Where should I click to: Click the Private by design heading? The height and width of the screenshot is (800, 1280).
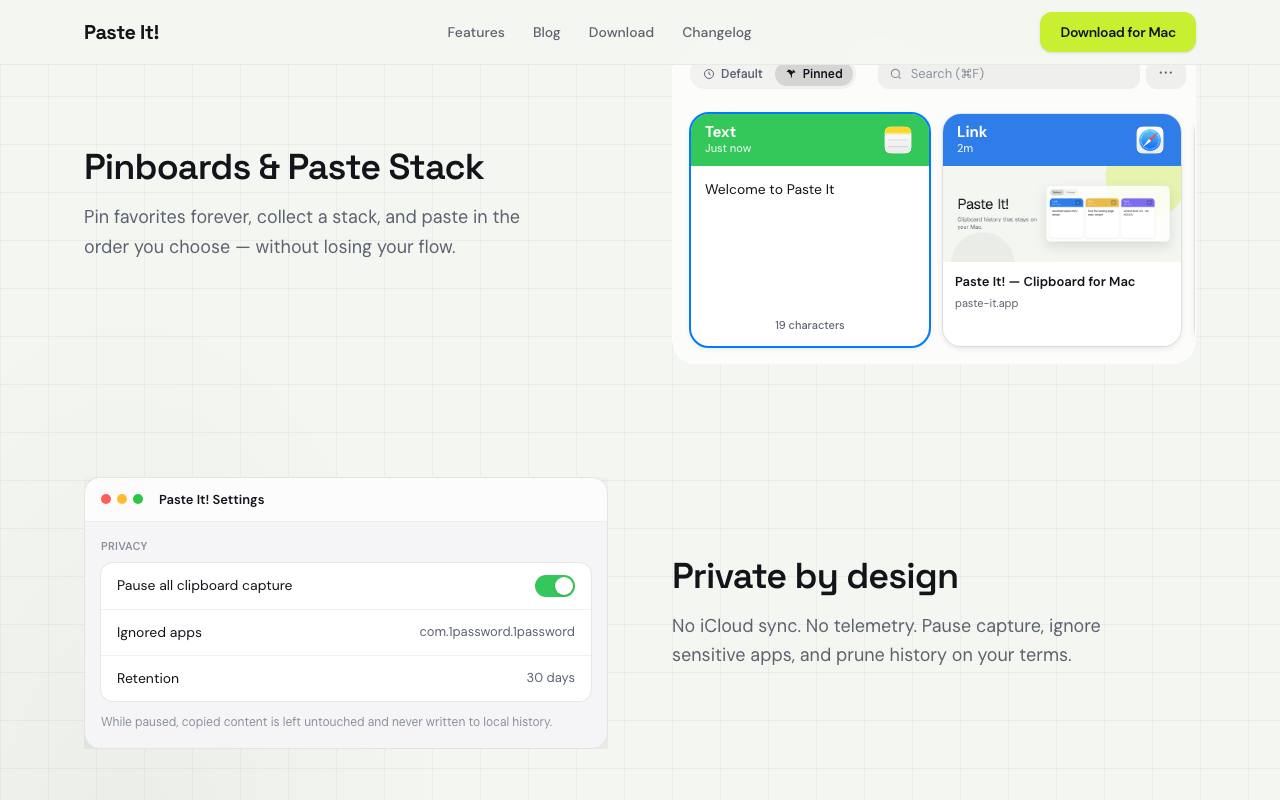[x=815, y=576]
